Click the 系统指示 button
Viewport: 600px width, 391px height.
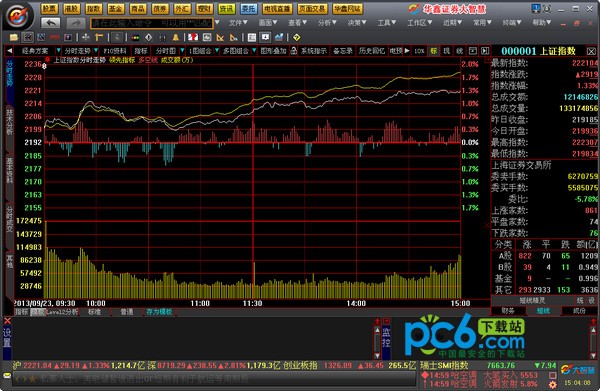pyautogui.click(x=314, y=51)
